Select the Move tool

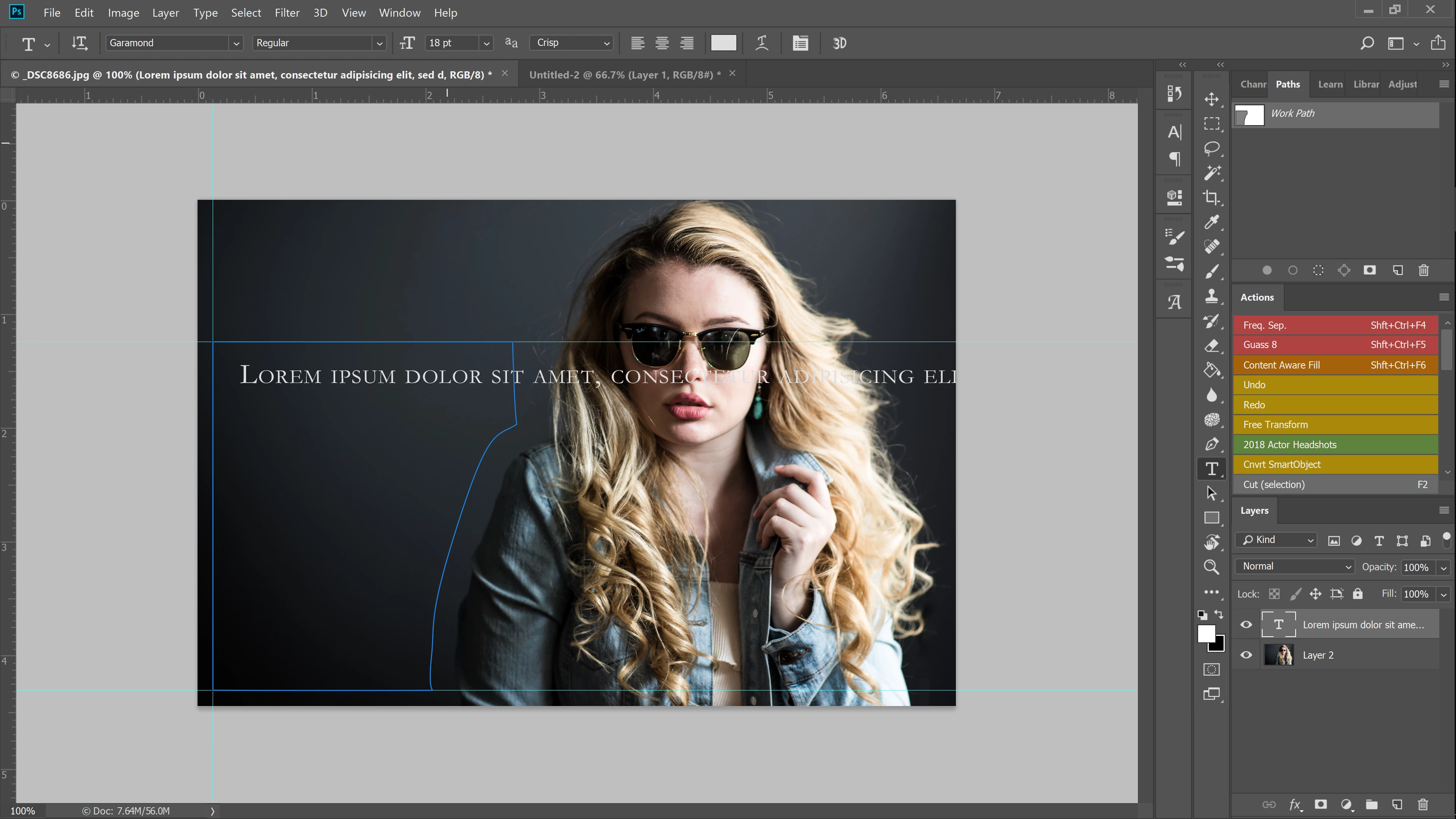tap(1211, 99)
